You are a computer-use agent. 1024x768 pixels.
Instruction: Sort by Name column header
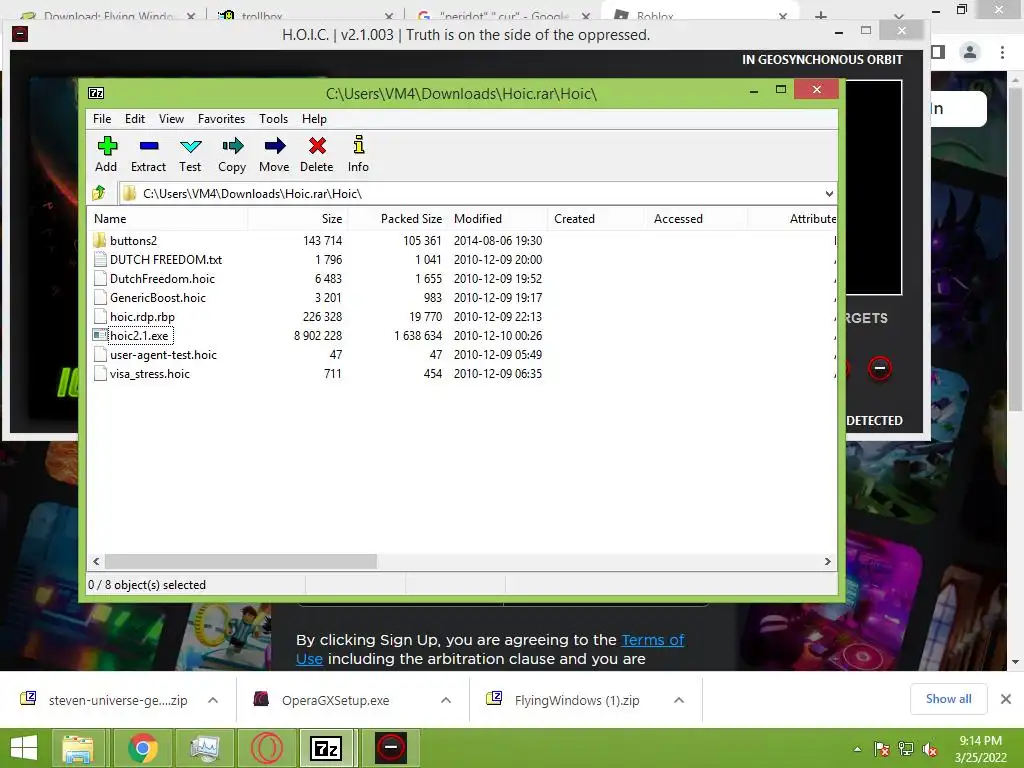(x=167, y=219)
